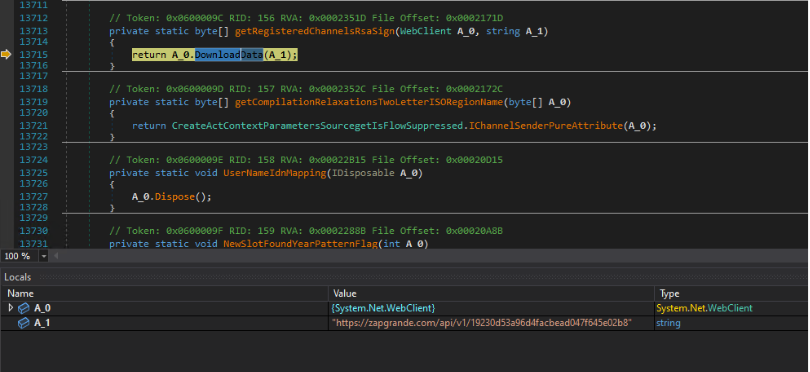Click getCompilationRelaxationsTwoLetterISORegionName method name
Image resolution: width=810 pixels, height=372 pixels.
[x=369, y=102]
